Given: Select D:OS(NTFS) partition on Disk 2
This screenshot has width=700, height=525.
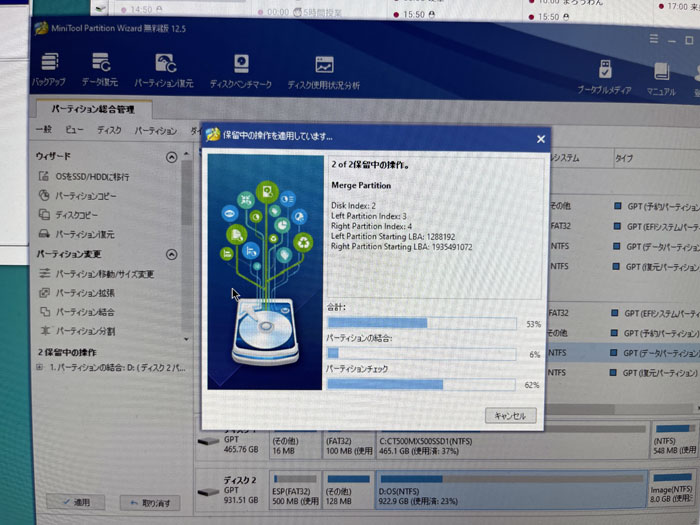Looking at the screenshot, I should pyautogui.click(x=511, y=490).
